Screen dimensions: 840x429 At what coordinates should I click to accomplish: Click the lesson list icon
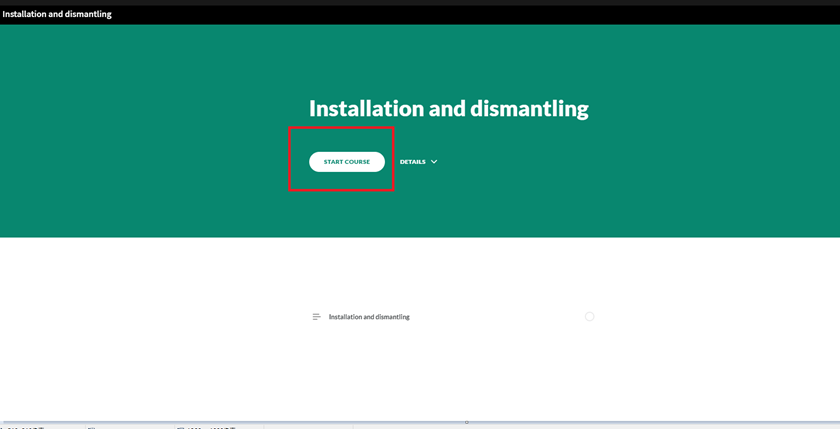pos(316,317)
